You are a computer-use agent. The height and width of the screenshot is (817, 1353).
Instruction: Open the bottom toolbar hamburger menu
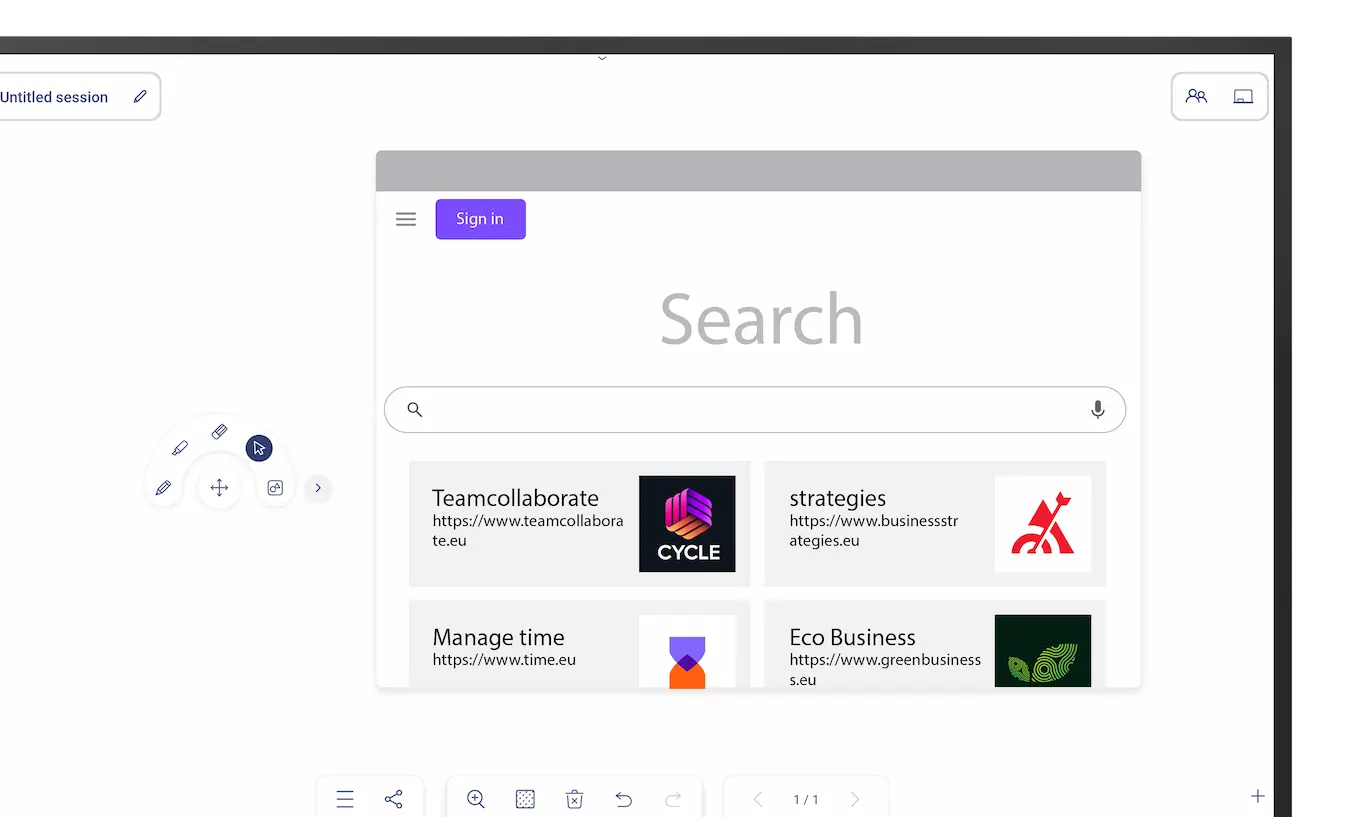[x=345, y=799]
